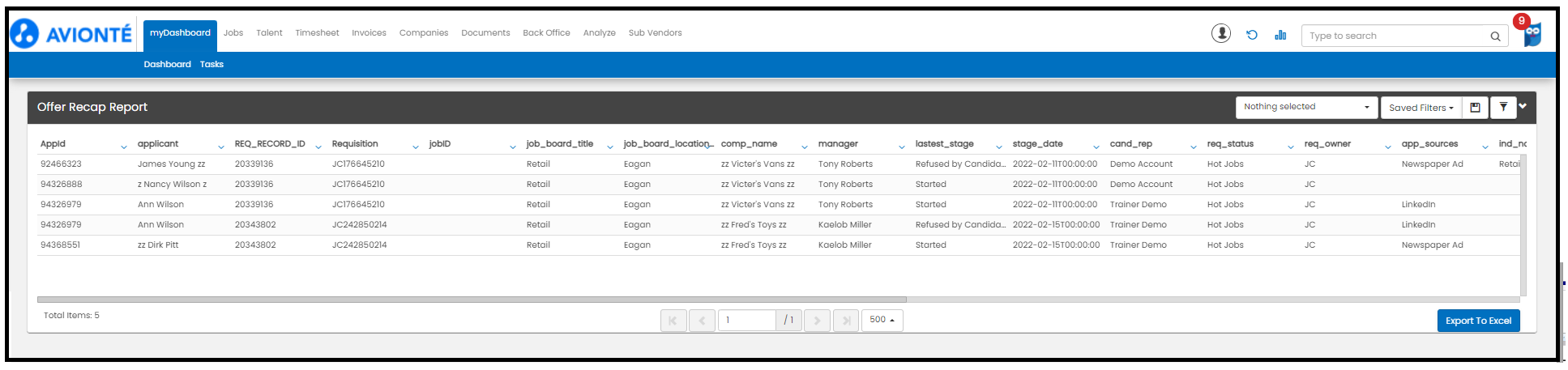Open the owl notifications icon
Viewport: 1568px width, 370px height.
[1531, 33]
